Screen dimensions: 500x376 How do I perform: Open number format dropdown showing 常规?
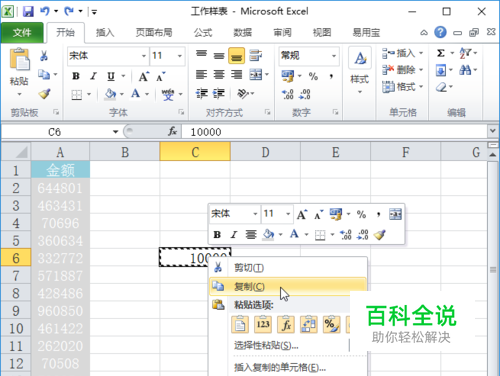[334, 56]
